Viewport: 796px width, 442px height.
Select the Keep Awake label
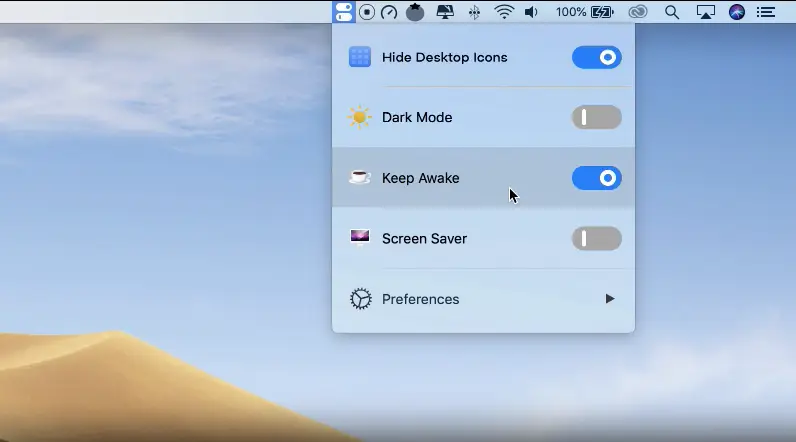tap(420, 178)
